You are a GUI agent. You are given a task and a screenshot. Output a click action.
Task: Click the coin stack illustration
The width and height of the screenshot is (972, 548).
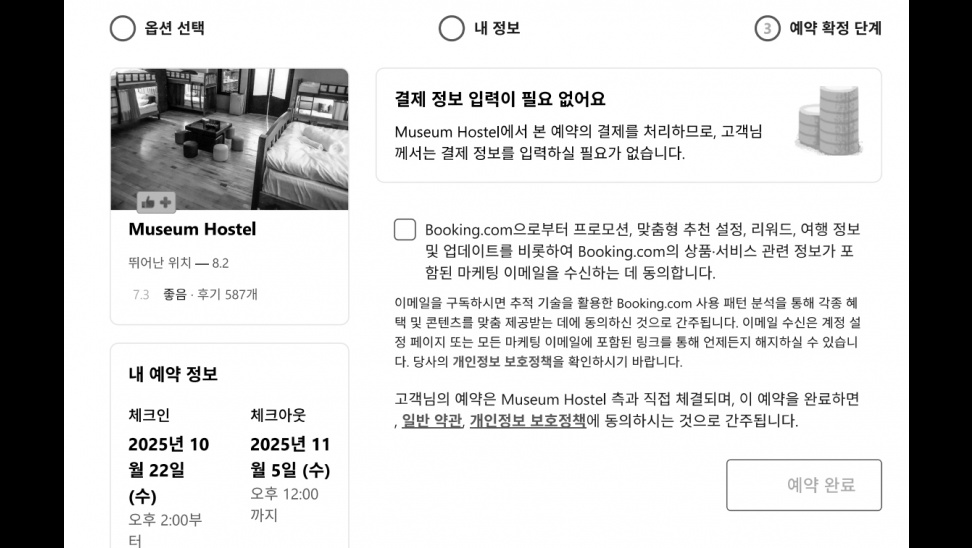[x=829, y=121]
